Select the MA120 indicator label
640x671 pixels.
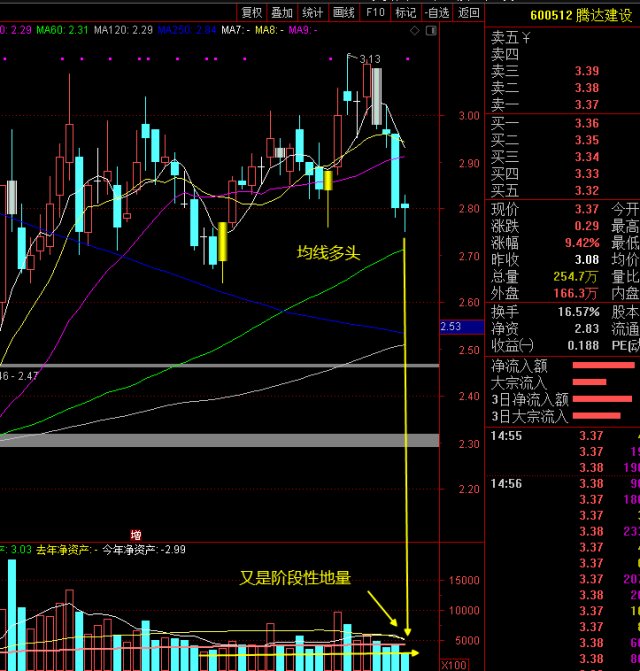click(123, 31)
